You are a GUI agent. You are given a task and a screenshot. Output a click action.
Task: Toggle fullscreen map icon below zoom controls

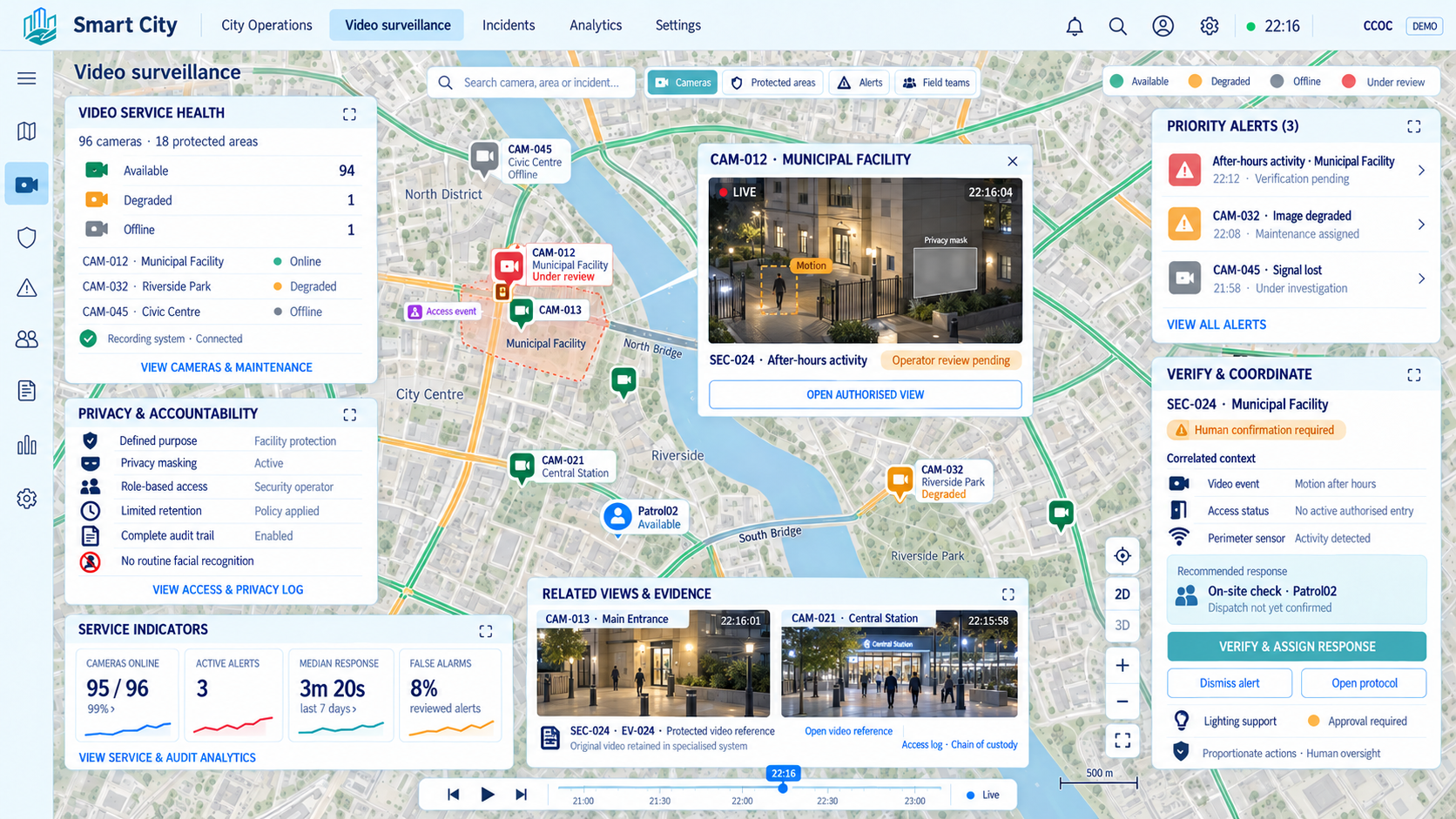[x=1122, y=741]
